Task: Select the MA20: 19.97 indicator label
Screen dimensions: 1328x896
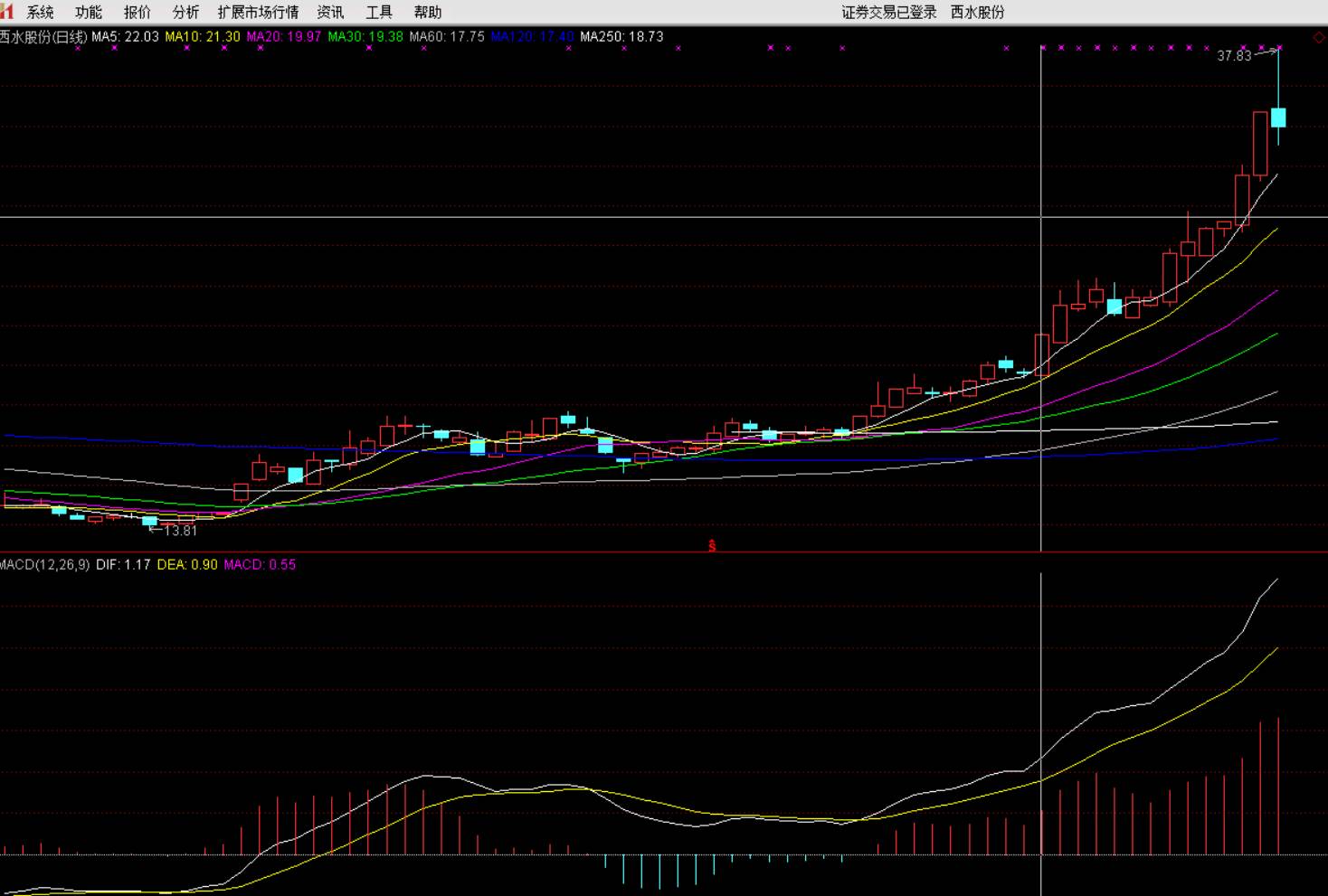Action: pyautogui.click(x=284, y=37)
